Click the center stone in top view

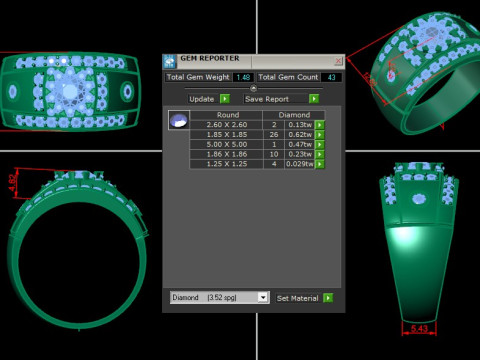click(70, 91)
